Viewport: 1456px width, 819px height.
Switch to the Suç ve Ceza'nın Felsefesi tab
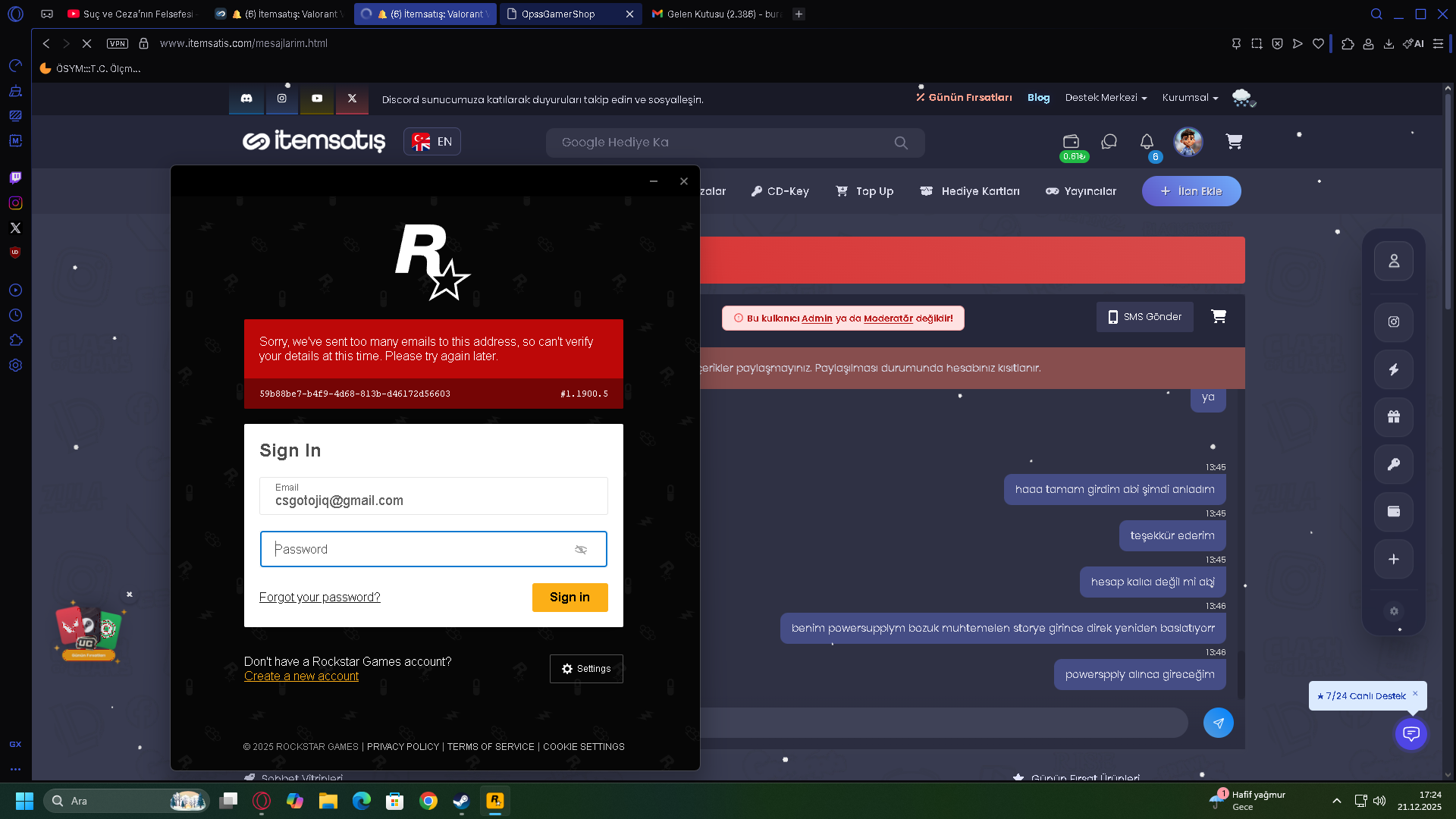[131, 14]
